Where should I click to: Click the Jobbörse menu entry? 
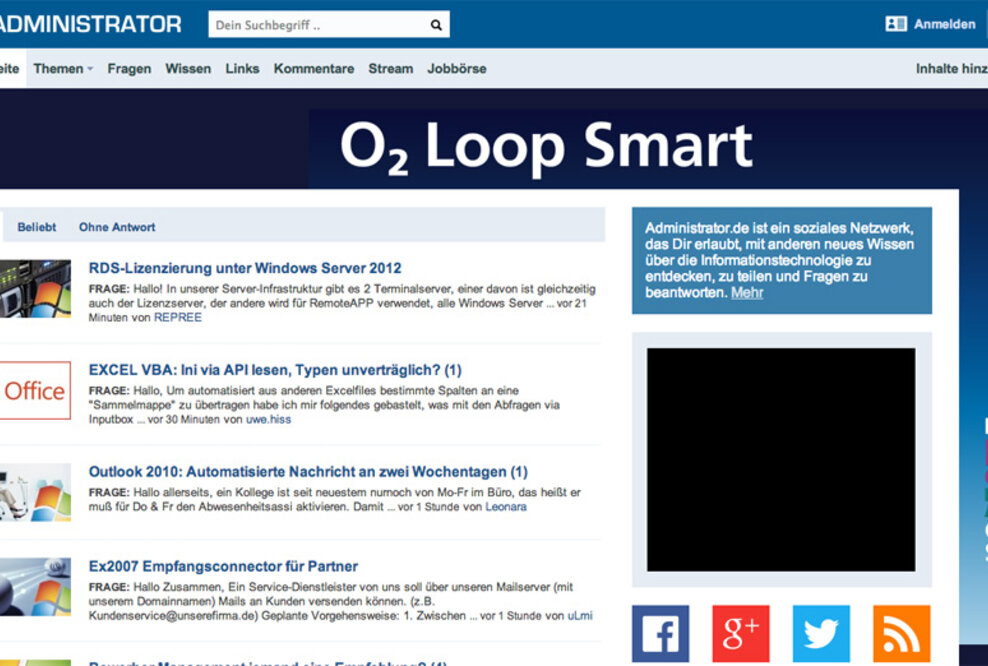[456, 68]
